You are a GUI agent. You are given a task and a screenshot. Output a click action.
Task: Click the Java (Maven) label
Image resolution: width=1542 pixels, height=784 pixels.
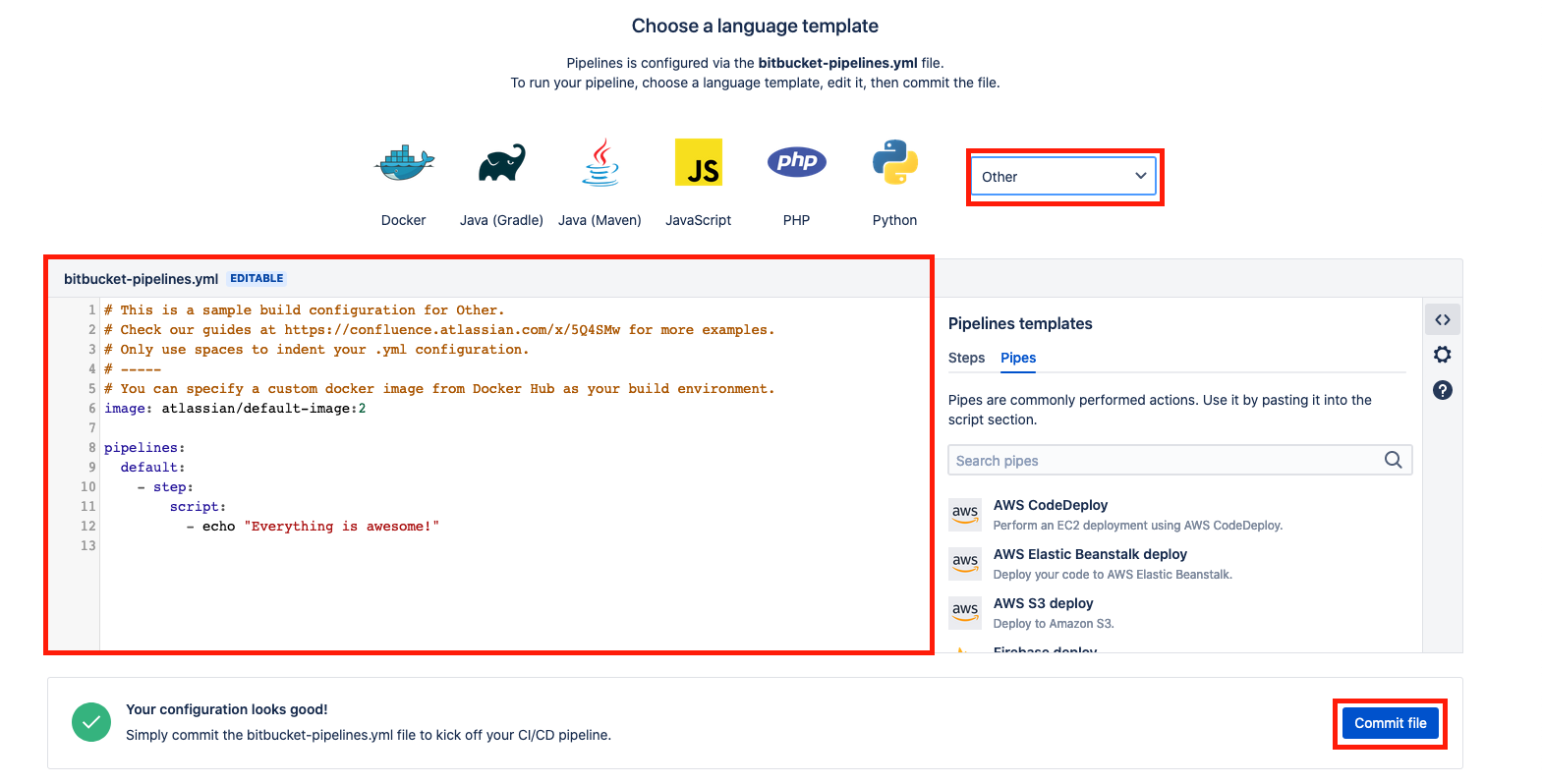click(600, 220)
